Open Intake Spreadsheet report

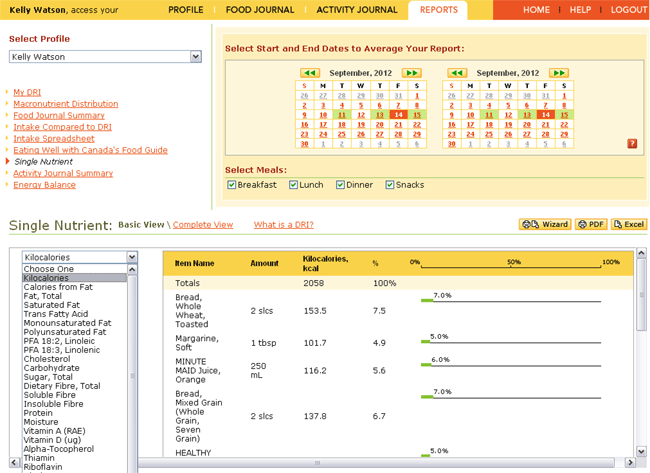(54, 138)
